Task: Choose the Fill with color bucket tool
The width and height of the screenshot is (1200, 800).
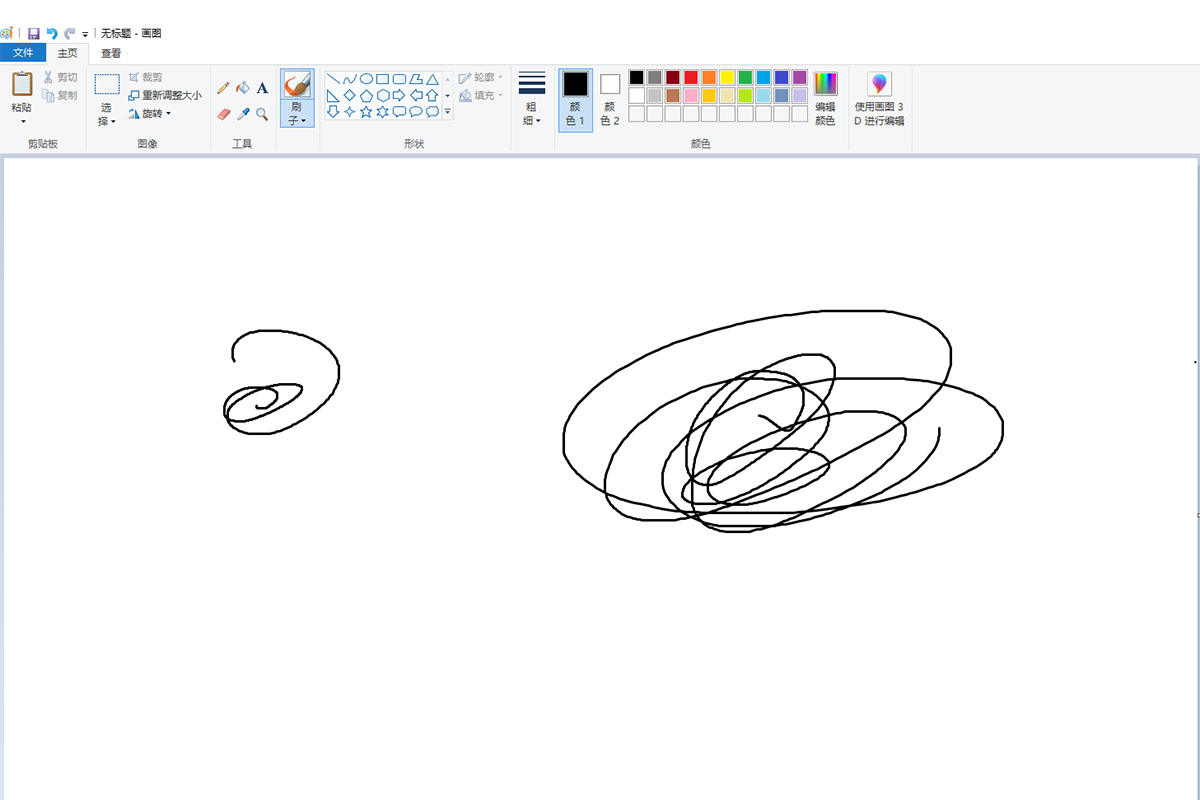Action: point(242,88)
